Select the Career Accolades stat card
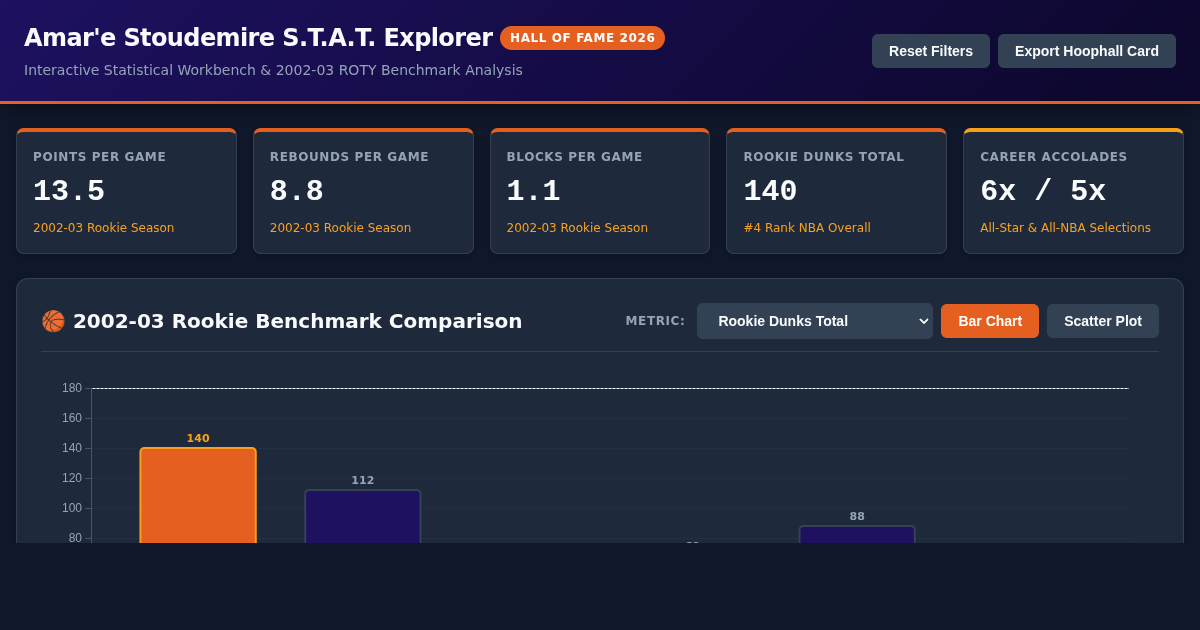Image resolution: width=1200 pixels, height=630 pixels. [1073, 191]
